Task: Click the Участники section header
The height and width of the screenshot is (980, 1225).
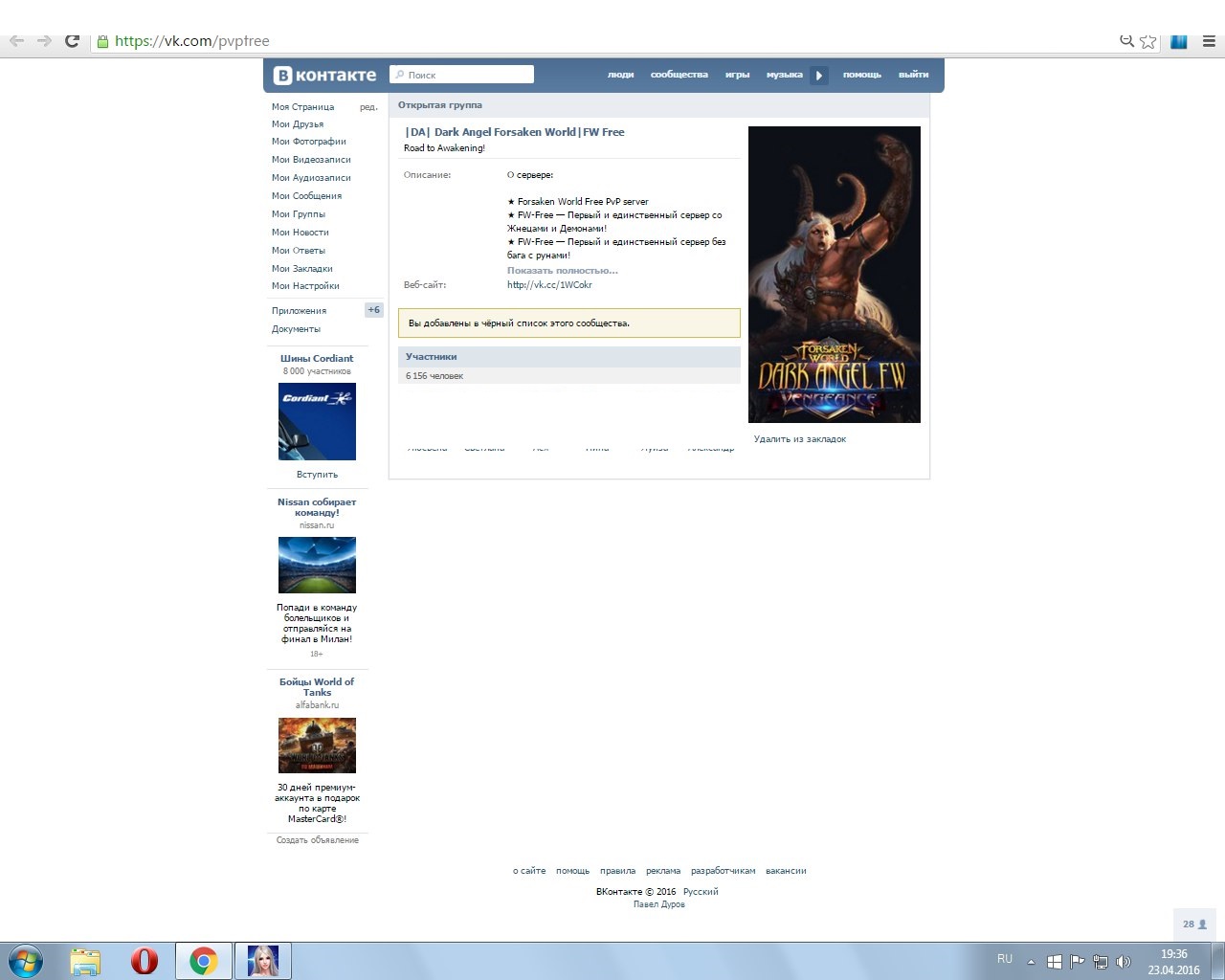Action: 569,357
